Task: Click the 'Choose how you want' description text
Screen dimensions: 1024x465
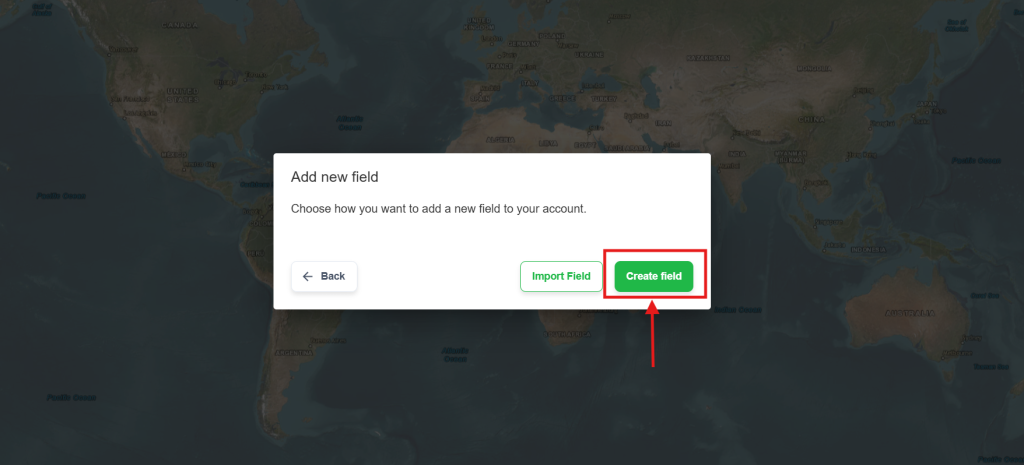Action: click(x=437, y=209)
